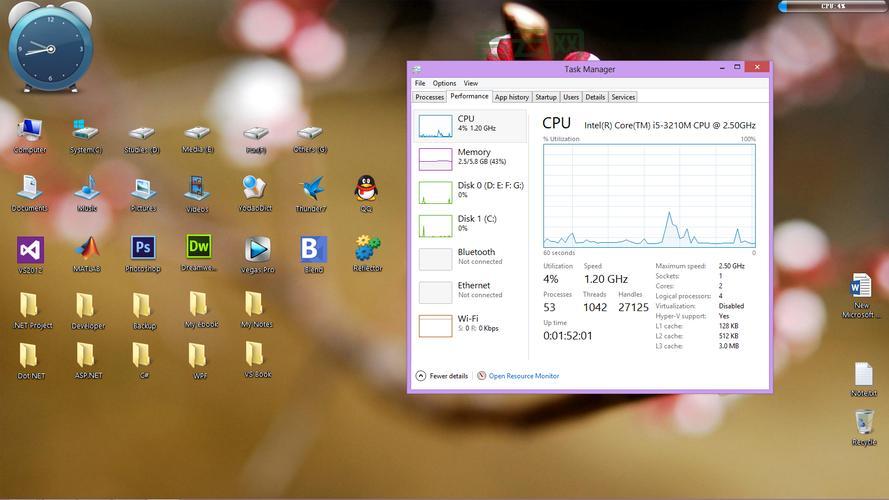The height and width of the screenshot is (500, 889).
Task: Select the Disk 1 (C:) entry
Action: click(x=471, y=226)
